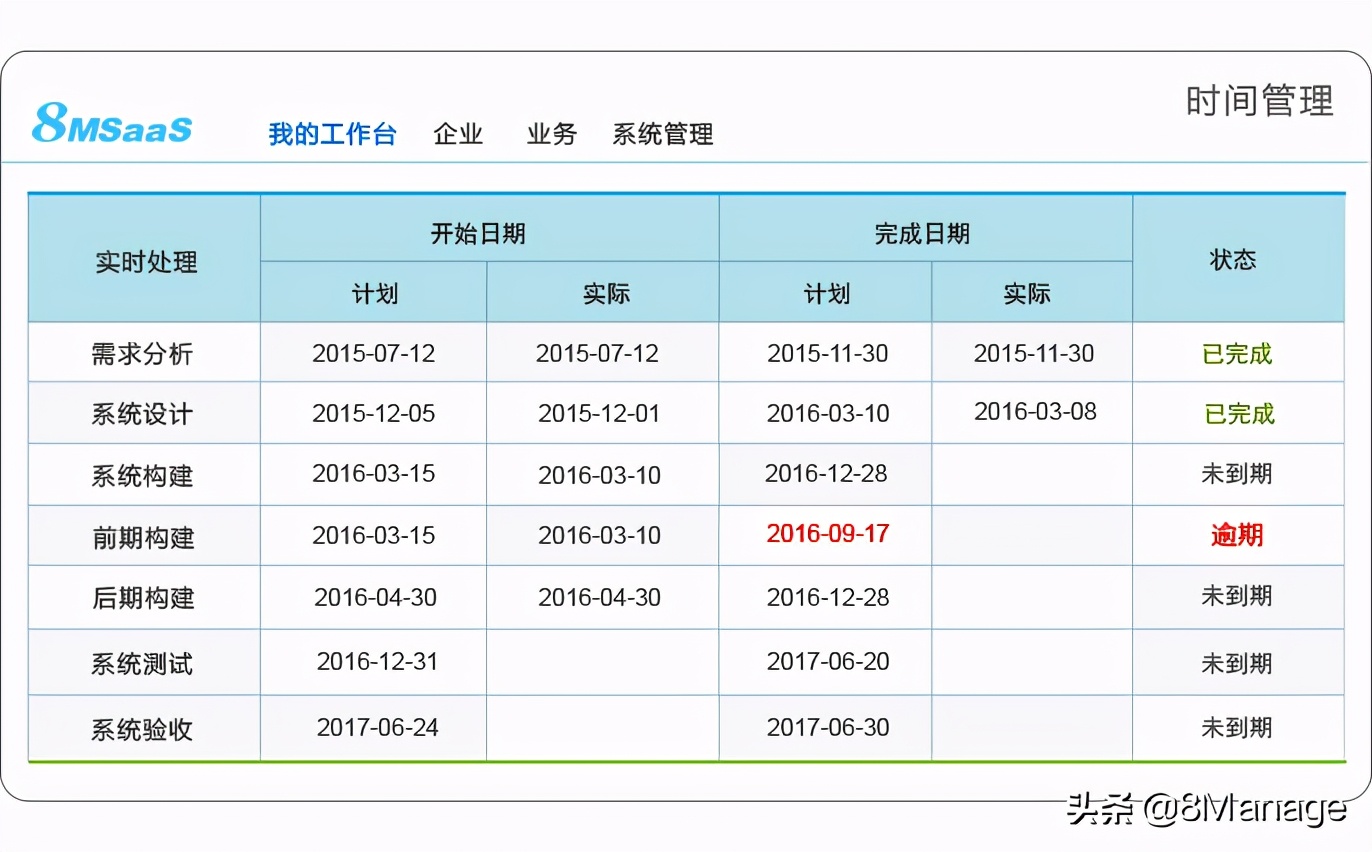This screenshot has width=1372, height=852.
Task: Open the 我的工作台 menu item
Action: tap(333, 133)
